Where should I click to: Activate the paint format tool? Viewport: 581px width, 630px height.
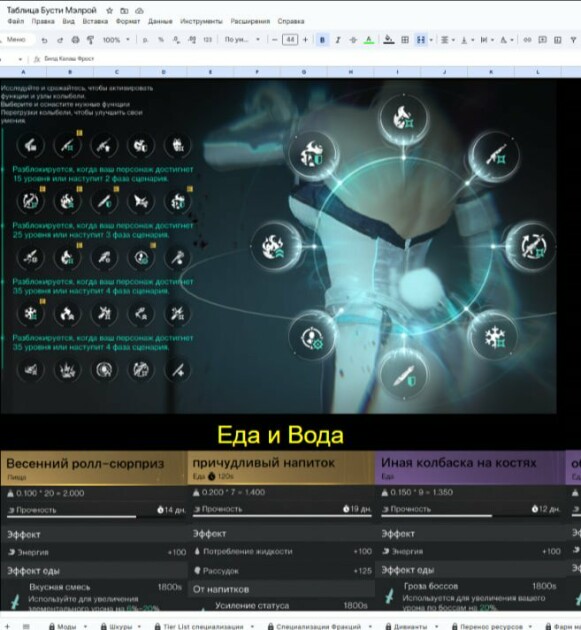tap(90, 40)
